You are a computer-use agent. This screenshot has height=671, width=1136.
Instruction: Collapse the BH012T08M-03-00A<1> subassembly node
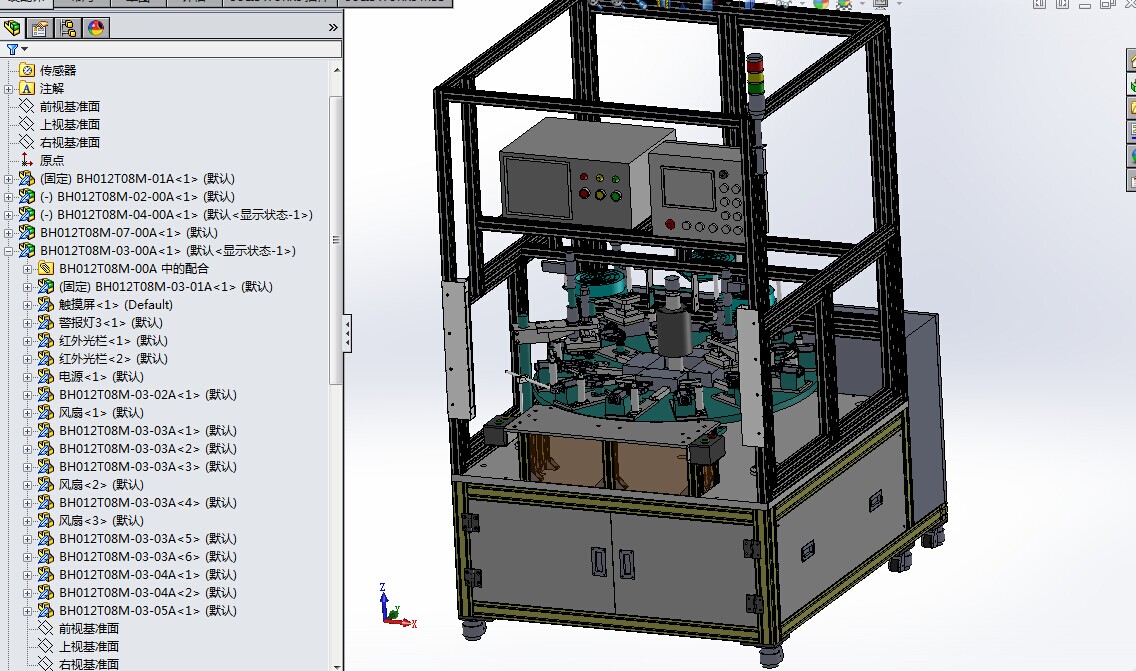(x=9, y=251)
